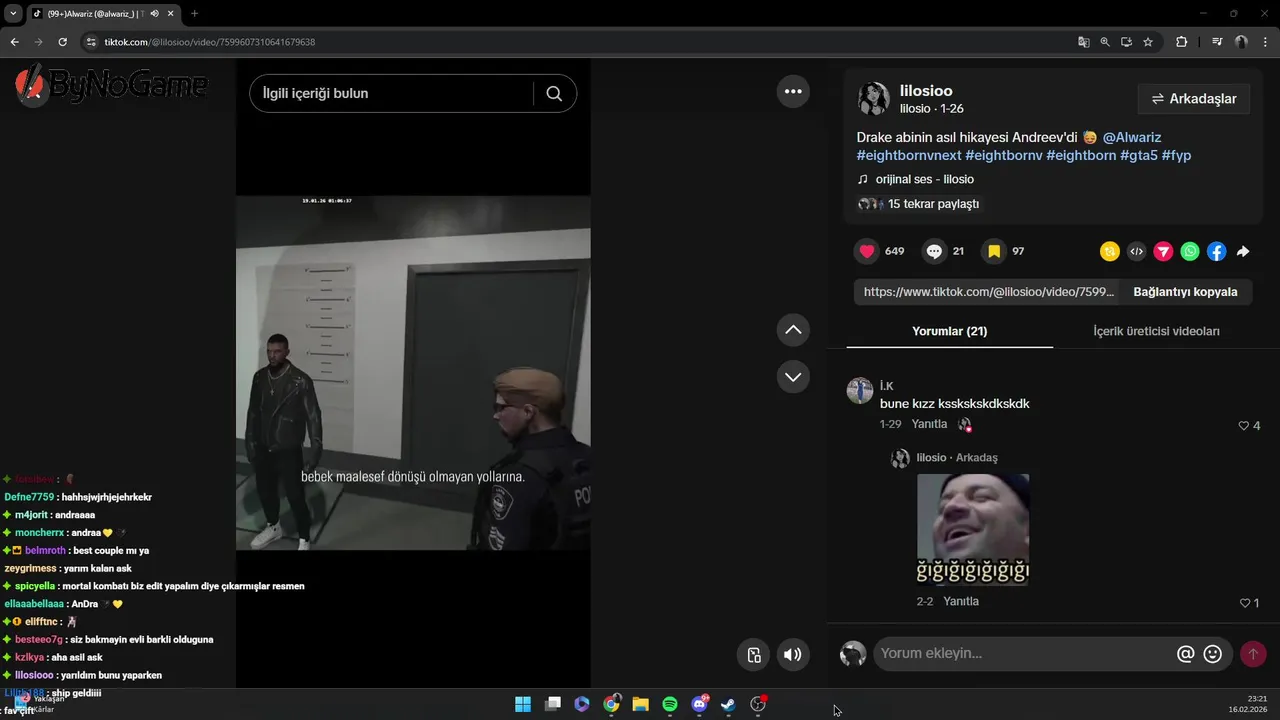1280x720 pixels.
Task: Repost using the yellow repost icon
Action: click(1109, 252)
